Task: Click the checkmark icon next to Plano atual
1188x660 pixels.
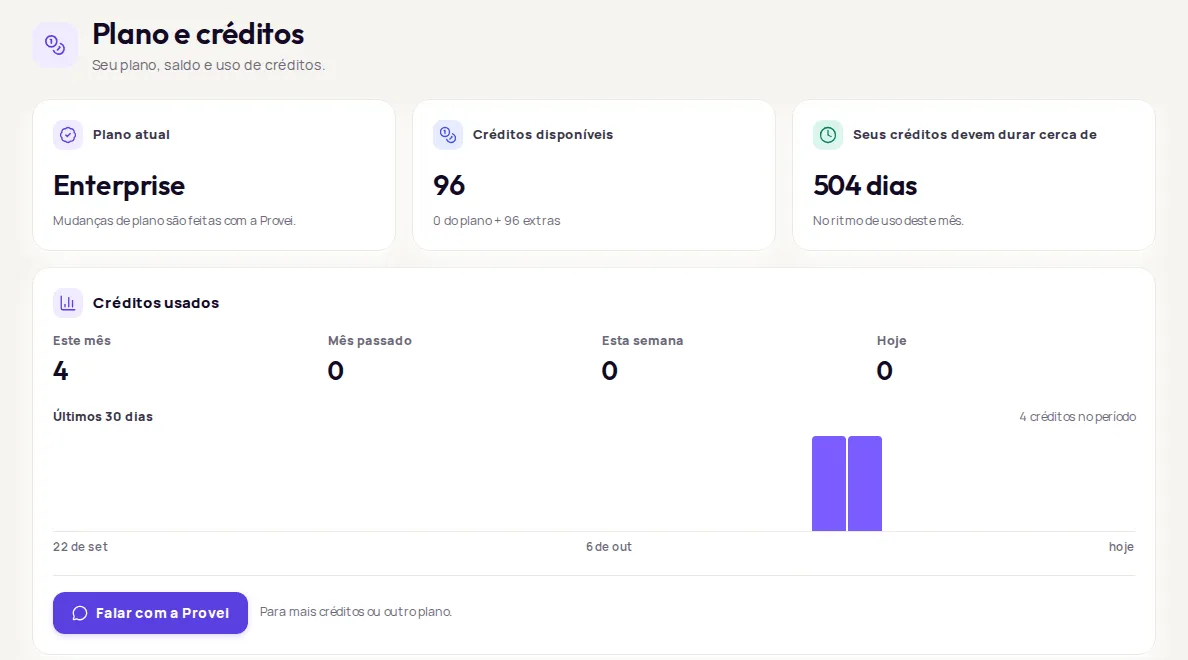Action: (x=67, y=135)
